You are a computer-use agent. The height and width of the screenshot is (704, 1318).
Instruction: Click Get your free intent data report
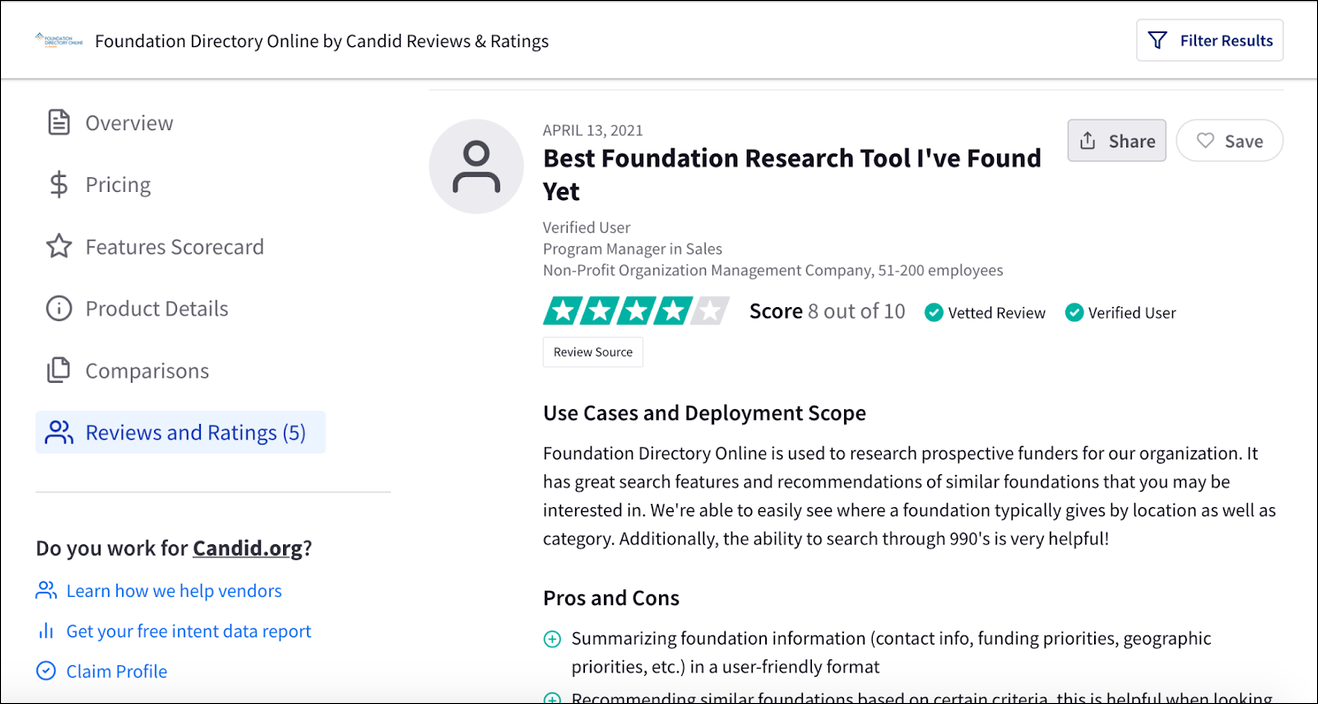click(188, 631)
